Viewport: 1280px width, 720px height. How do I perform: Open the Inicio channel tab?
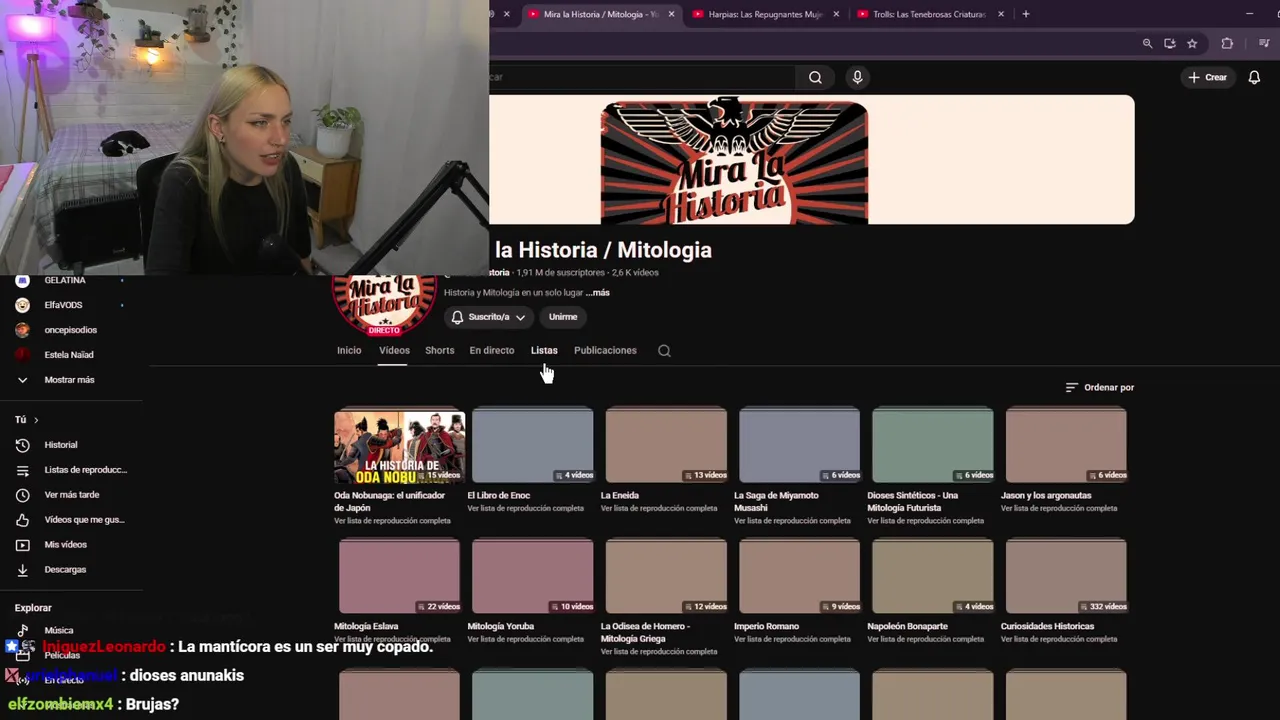(x=349, y=350)
